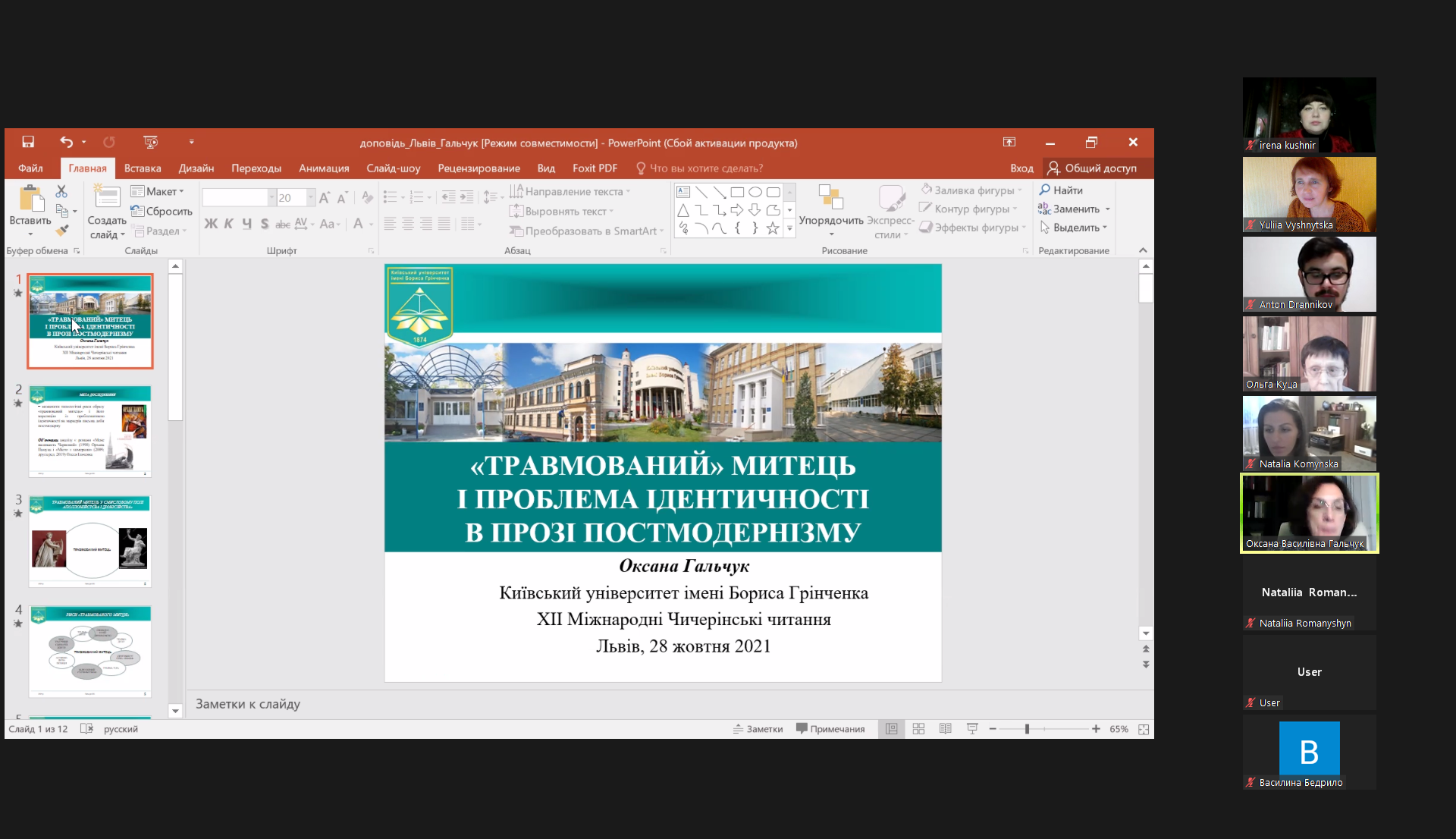Switch to the Вставка ribbon tab

(143, 168)
